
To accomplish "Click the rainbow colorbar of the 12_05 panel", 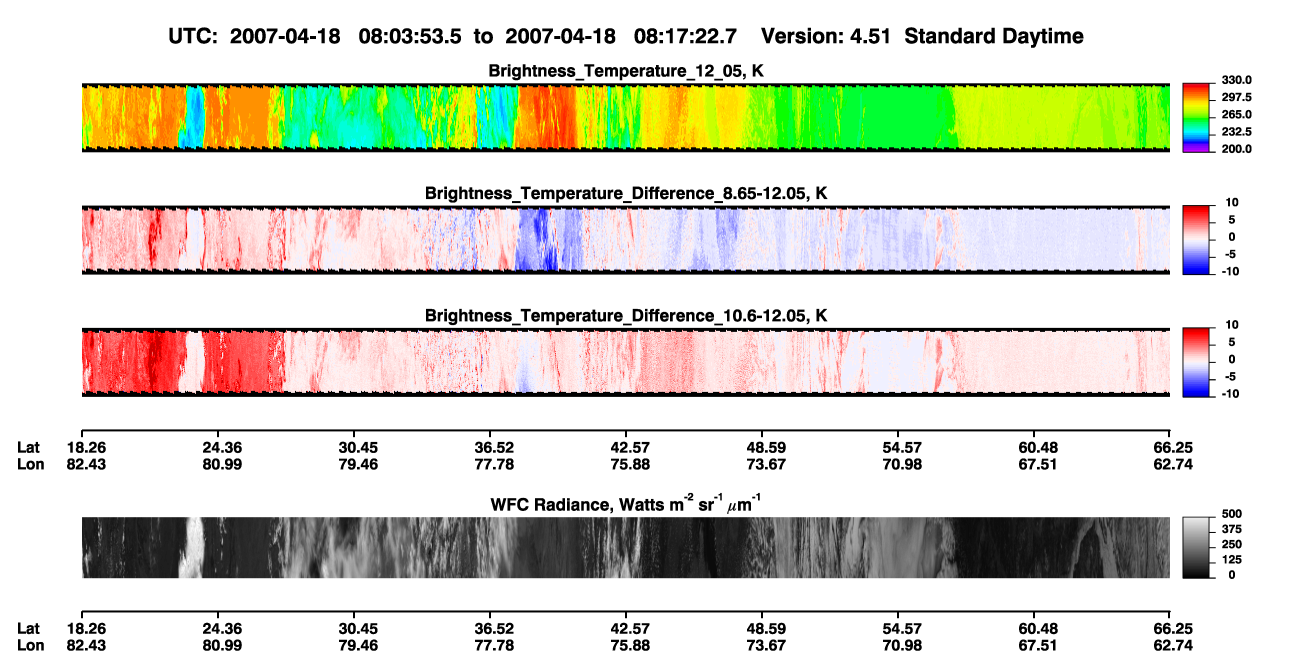I will click(1196, 117).
